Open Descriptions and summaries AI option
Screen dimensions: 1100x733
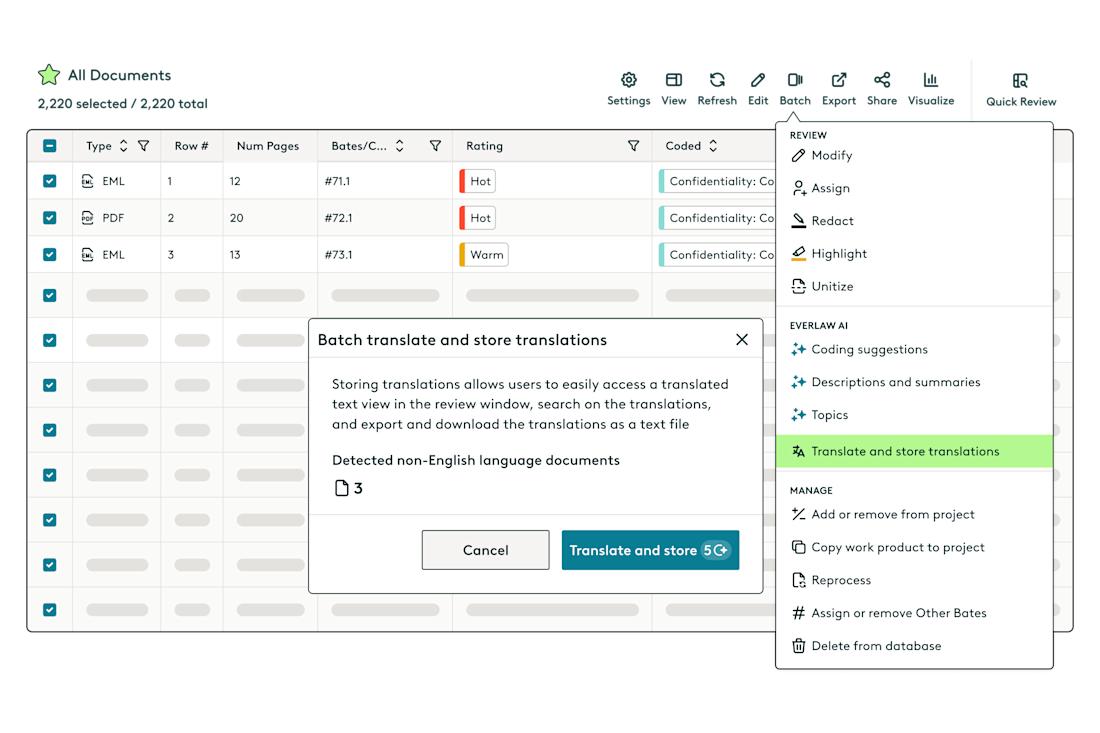(915, 382)
